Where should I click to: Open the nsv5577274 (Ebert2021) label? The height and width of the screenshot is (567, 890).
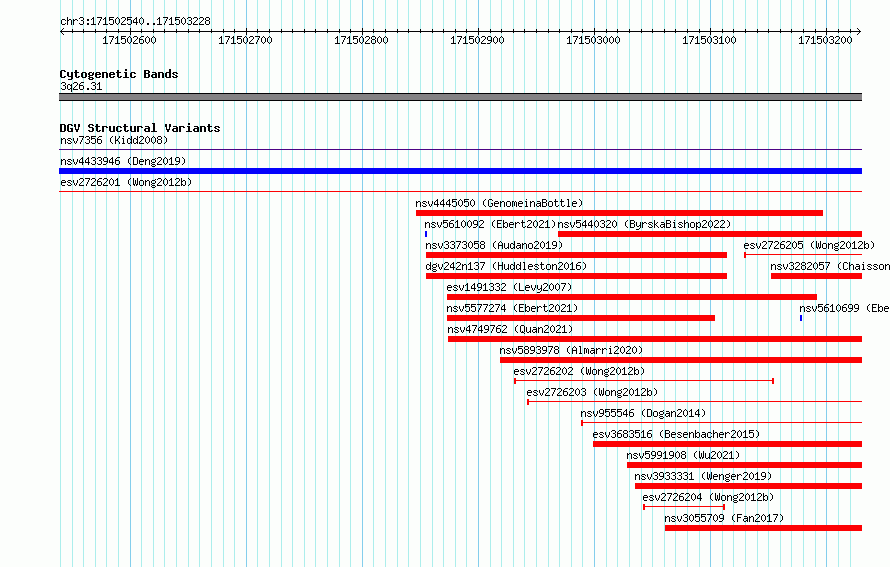512,308
